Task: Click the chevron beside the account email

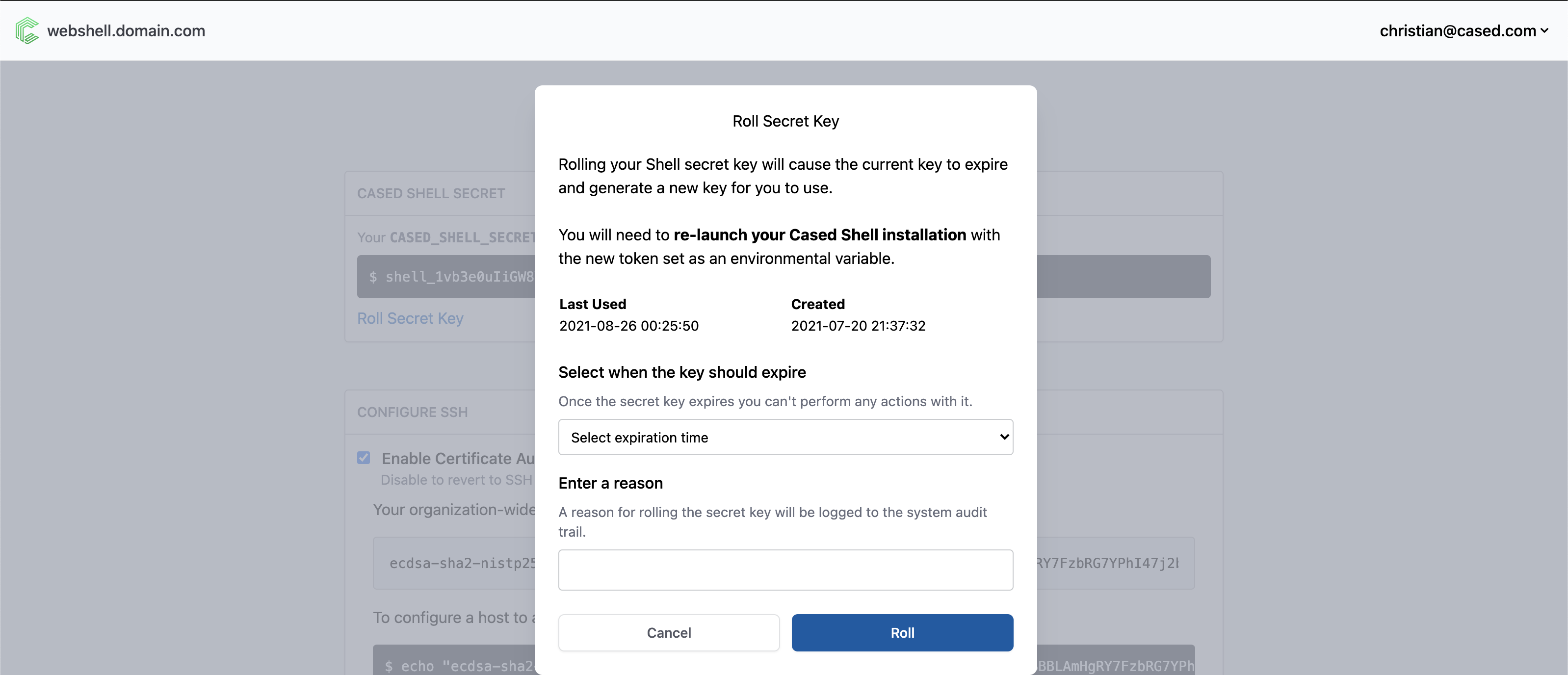Action: click(1544, 30)
